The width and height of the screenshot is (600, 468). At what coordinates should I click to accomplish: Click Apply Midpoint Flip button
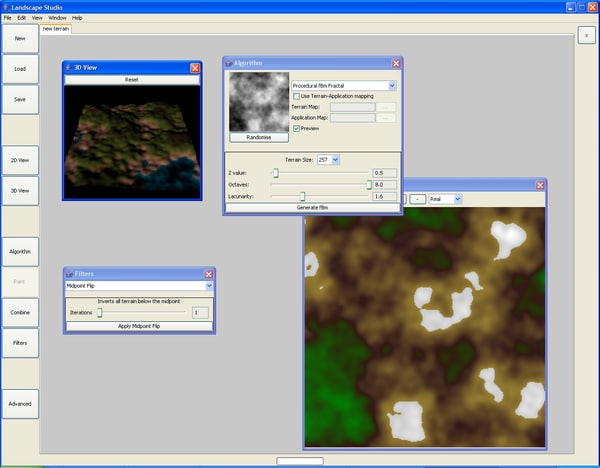(x=139, y=326)
